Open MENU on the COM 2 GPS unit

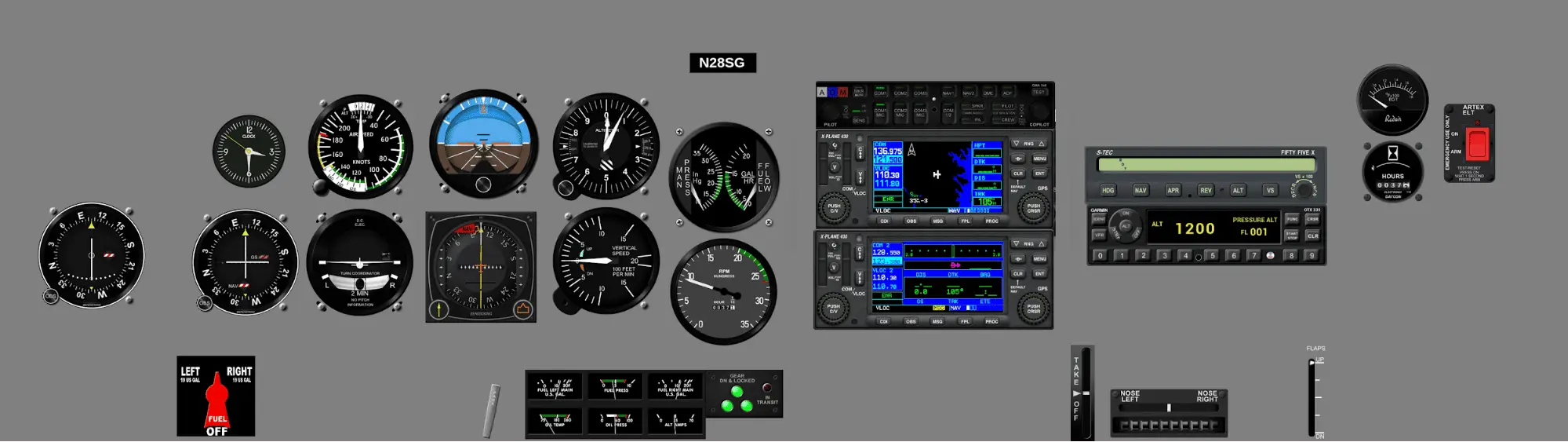1040,258
